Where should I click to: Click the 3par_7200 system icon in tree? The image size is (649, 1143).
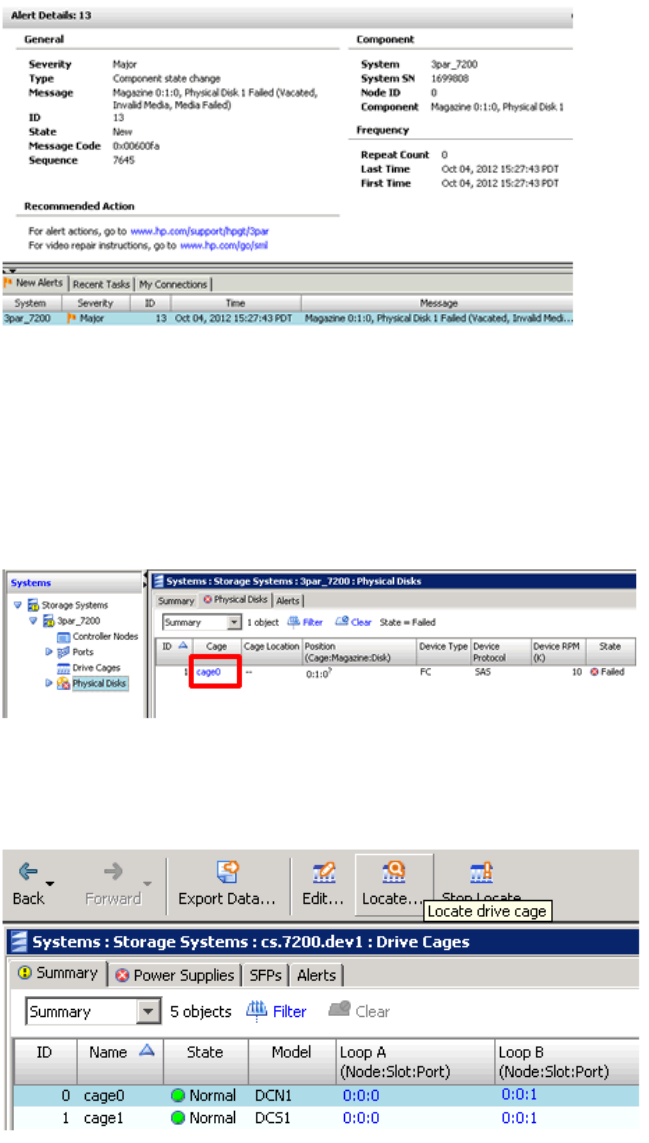click(49, 621)
